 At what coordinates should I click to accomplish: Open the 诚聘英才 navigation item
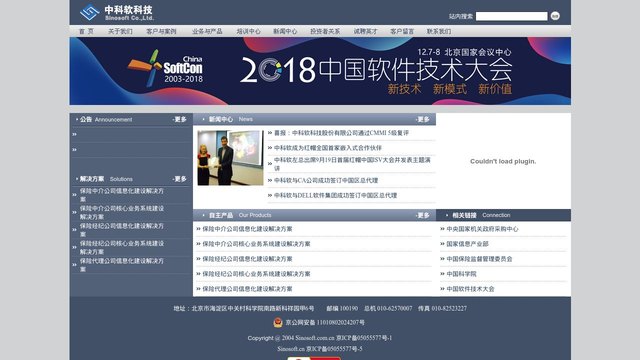point(365,31)
